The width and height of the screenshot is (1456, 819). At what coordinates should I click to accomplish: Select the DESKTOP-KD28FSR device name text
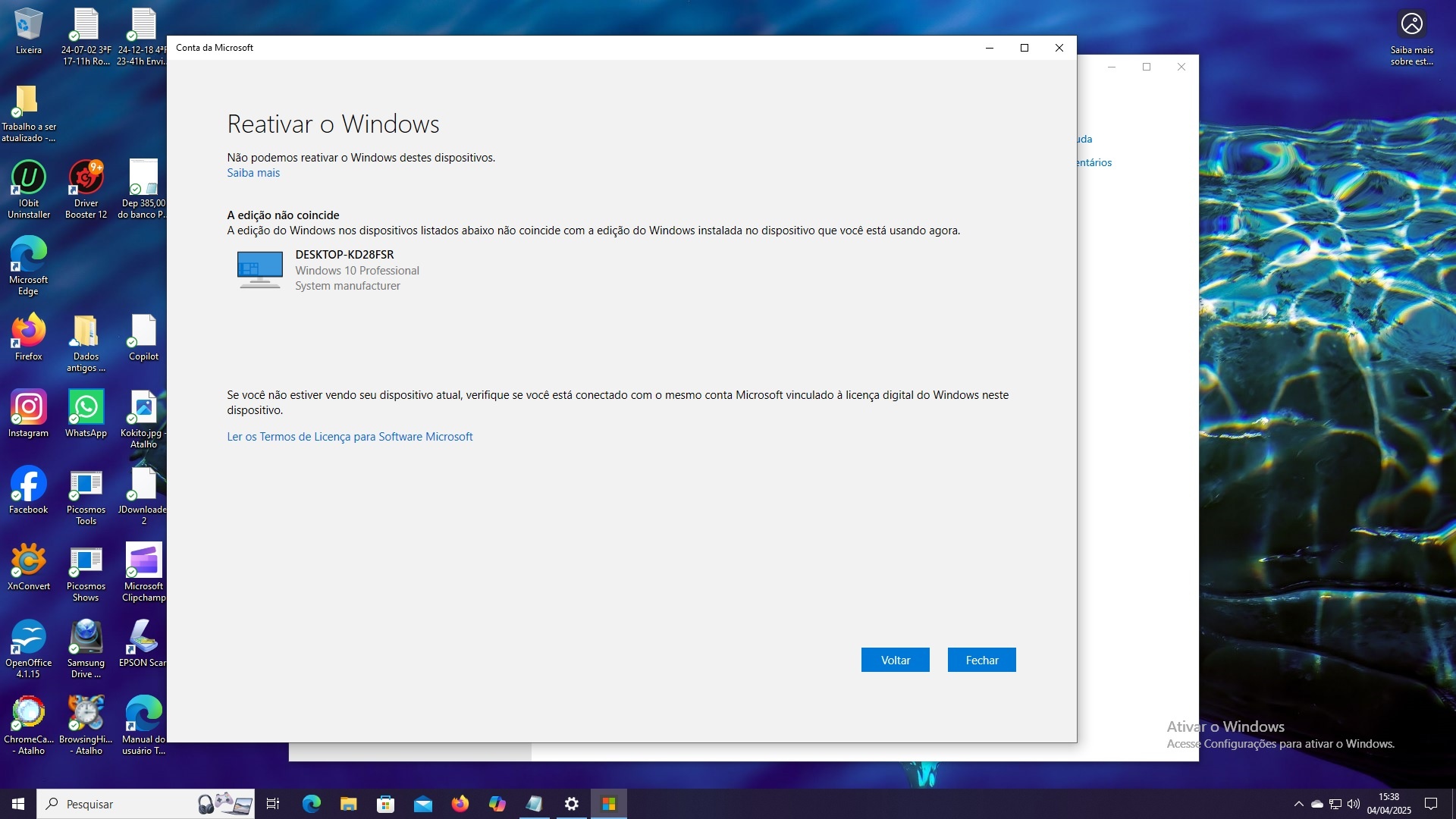coord(344,255)
